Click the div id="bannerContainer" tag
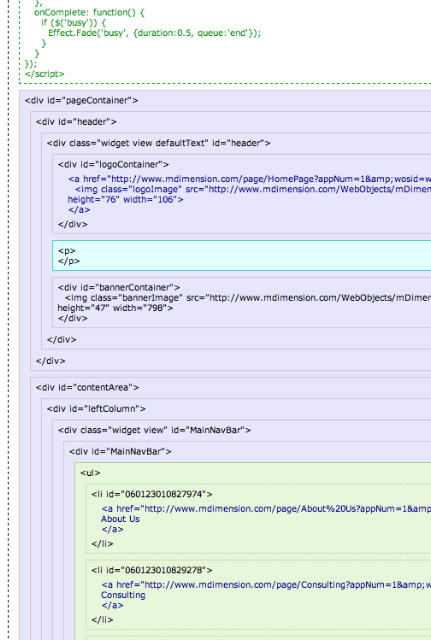 119,287
